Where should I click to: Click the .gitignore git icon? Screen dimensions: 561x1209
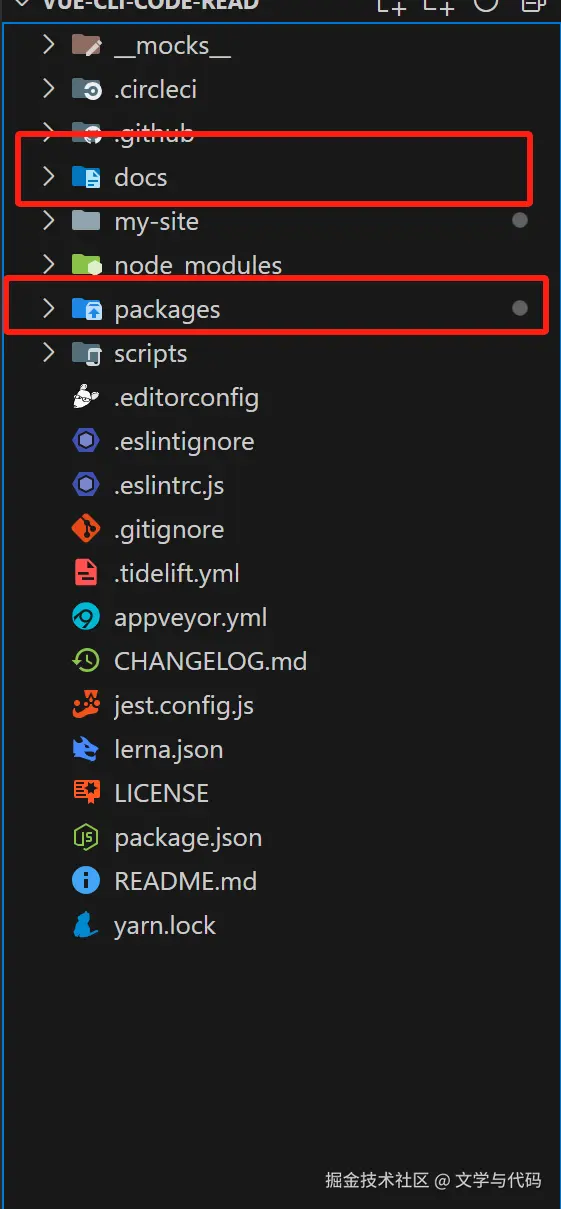[x=87, y=530]
